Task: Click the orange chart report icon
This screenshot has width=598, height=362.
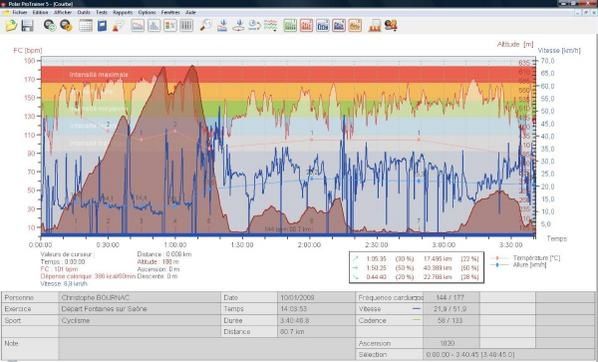Action: click(x=355, y=26)
